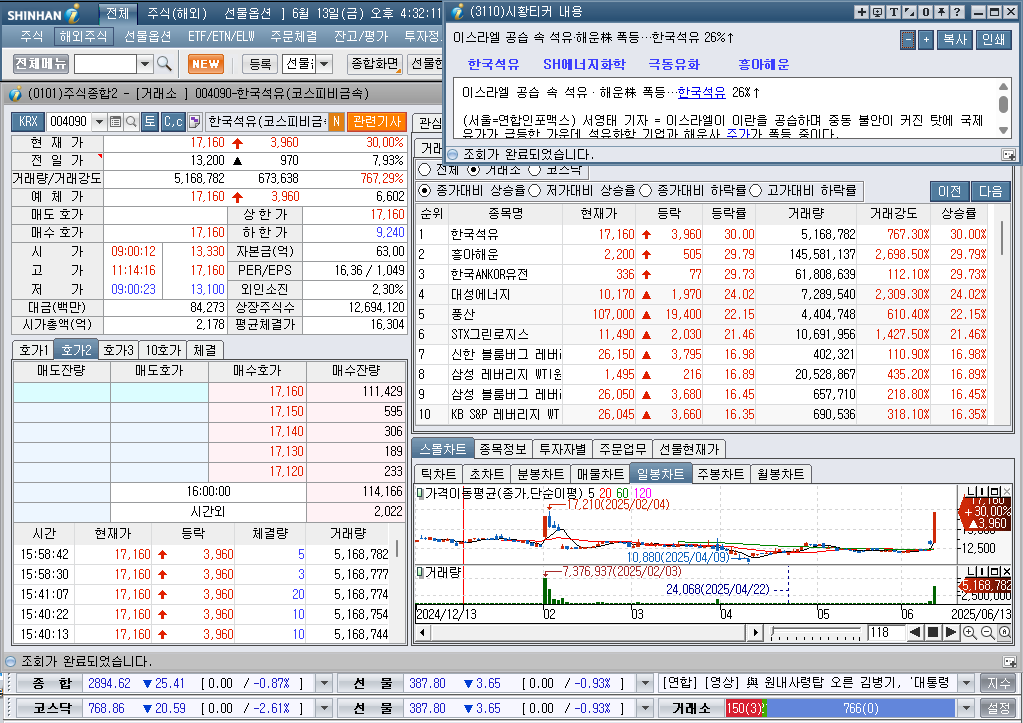Select 전체 market radio button
1023x723 pixels.
tap(425, 170)
